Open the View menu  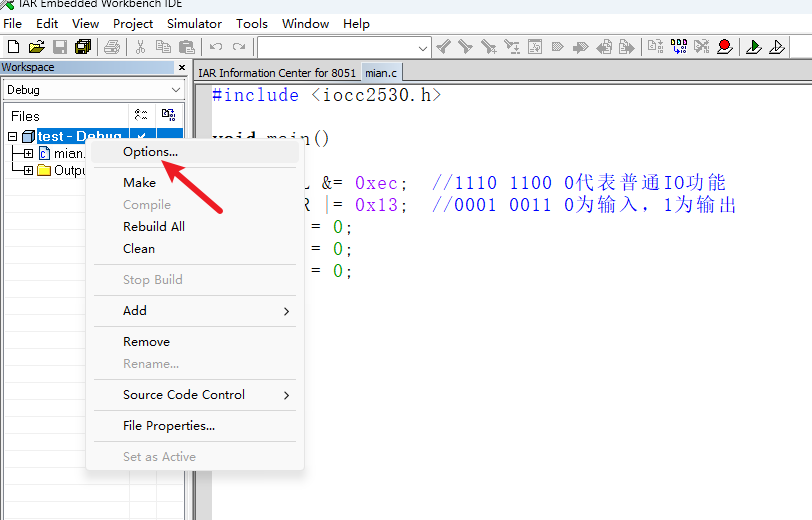tap(85, 24)
